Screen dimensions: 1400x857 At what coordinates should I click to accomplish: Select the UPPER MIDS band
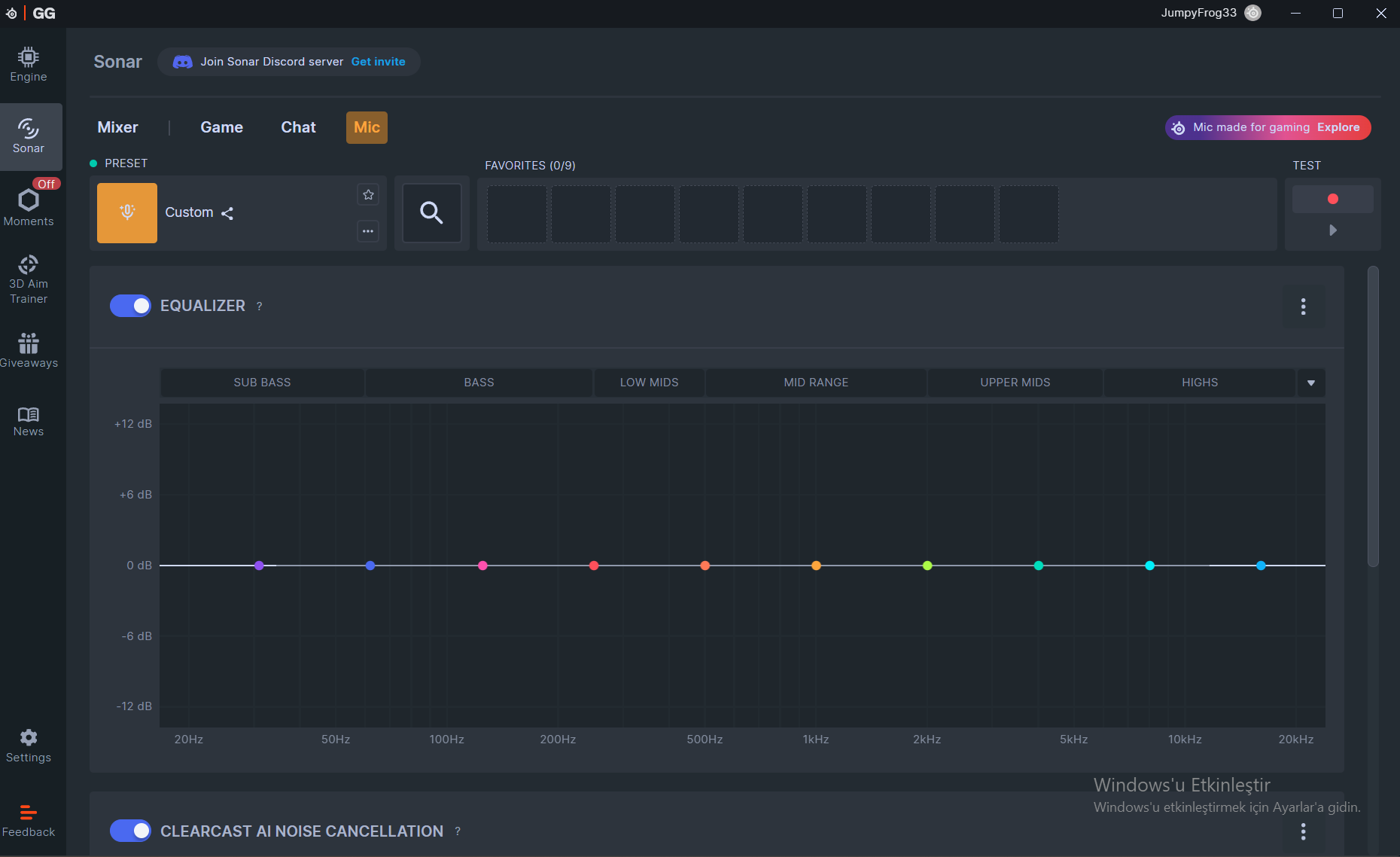1015,383
